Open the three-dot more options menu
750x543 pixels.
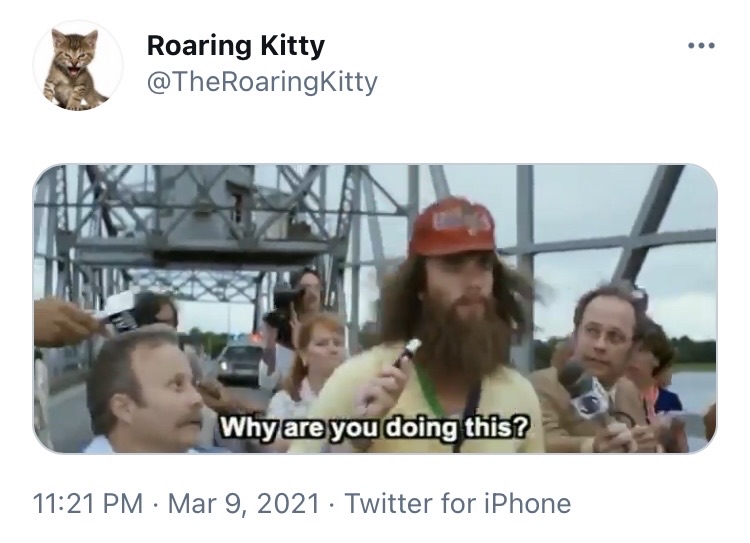[x=701, y=46]
